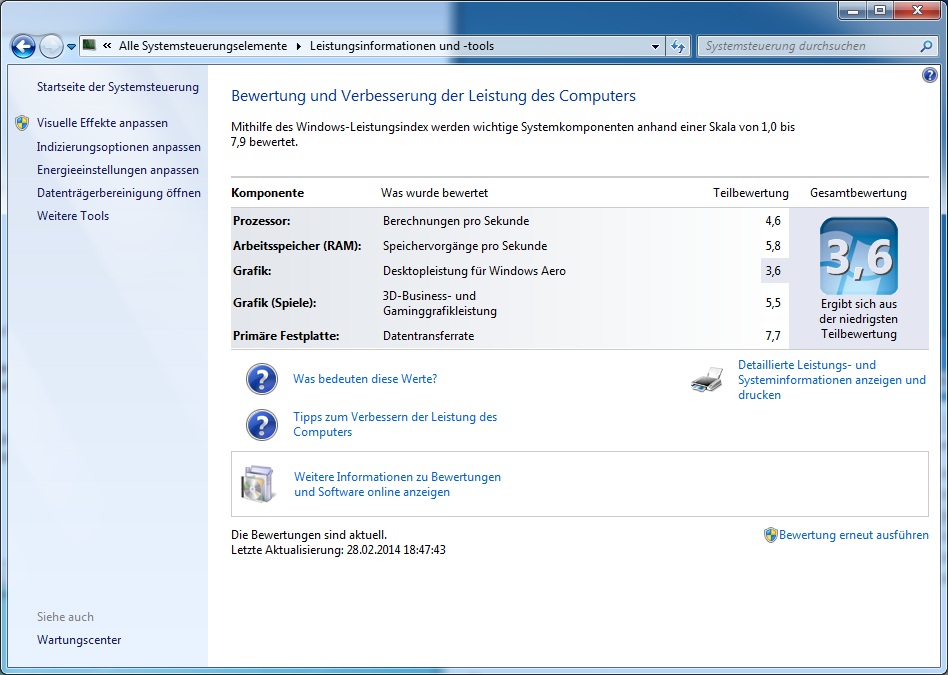Click the Komponente column header
Viewport: 948px width, 675px height.
(268, 193)
